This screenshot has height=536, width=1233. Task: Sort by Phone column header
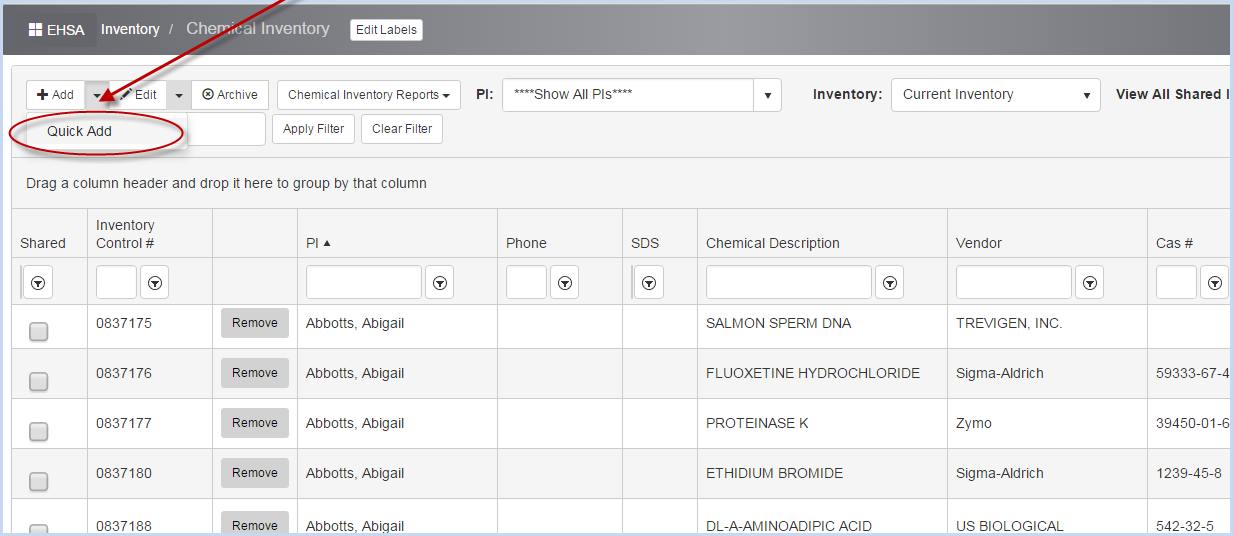click(526, 243)
